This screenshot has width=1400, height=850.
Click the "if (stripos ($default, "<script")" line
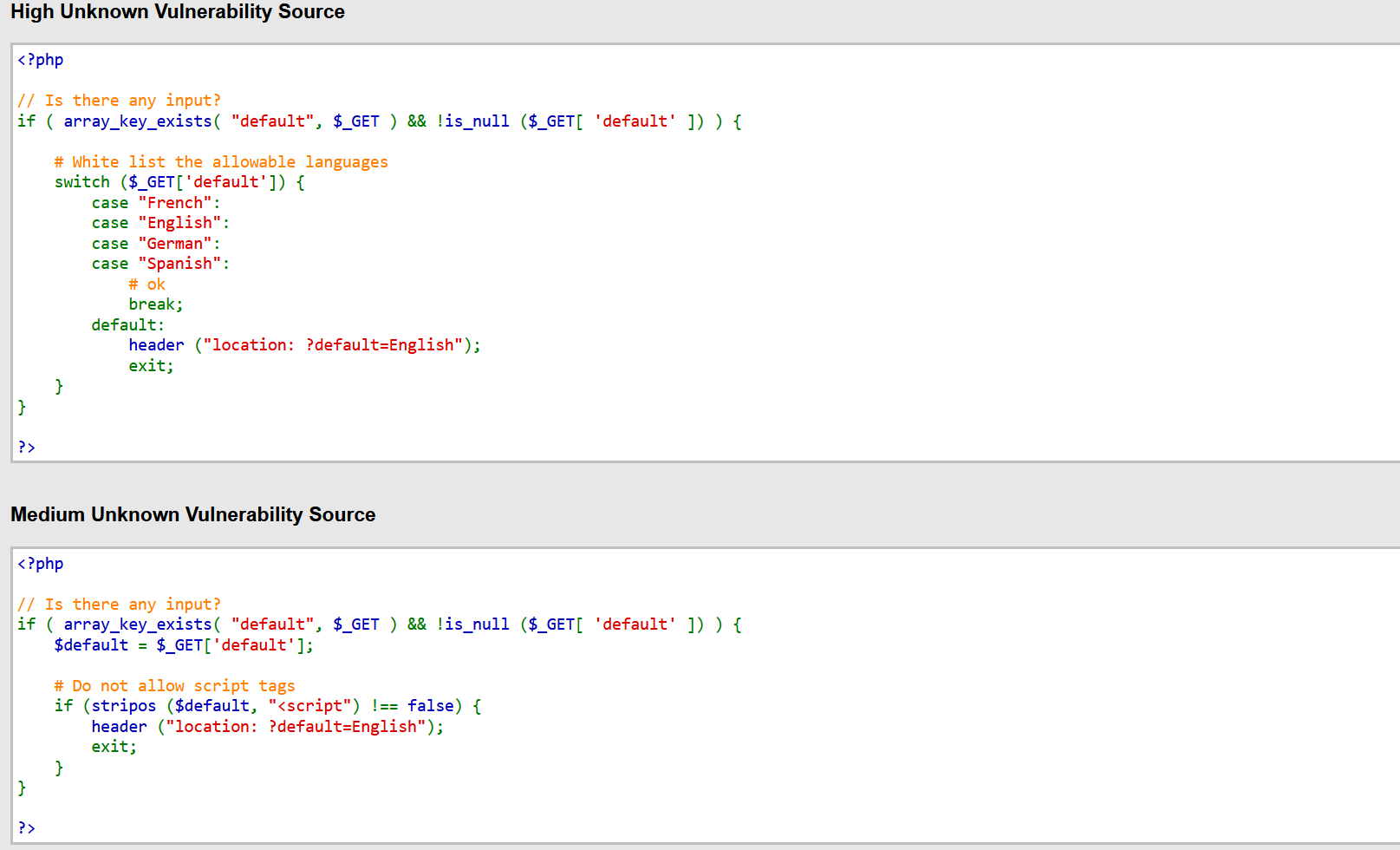(268, 706)
